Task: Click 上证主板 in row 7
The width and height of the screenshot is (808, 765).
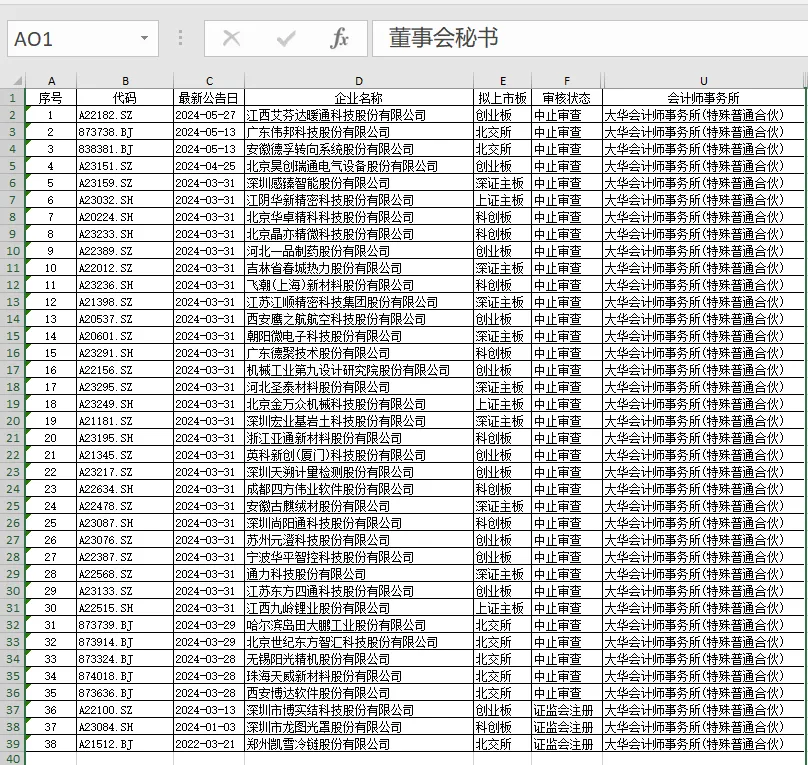Action: tap(502, 200)
